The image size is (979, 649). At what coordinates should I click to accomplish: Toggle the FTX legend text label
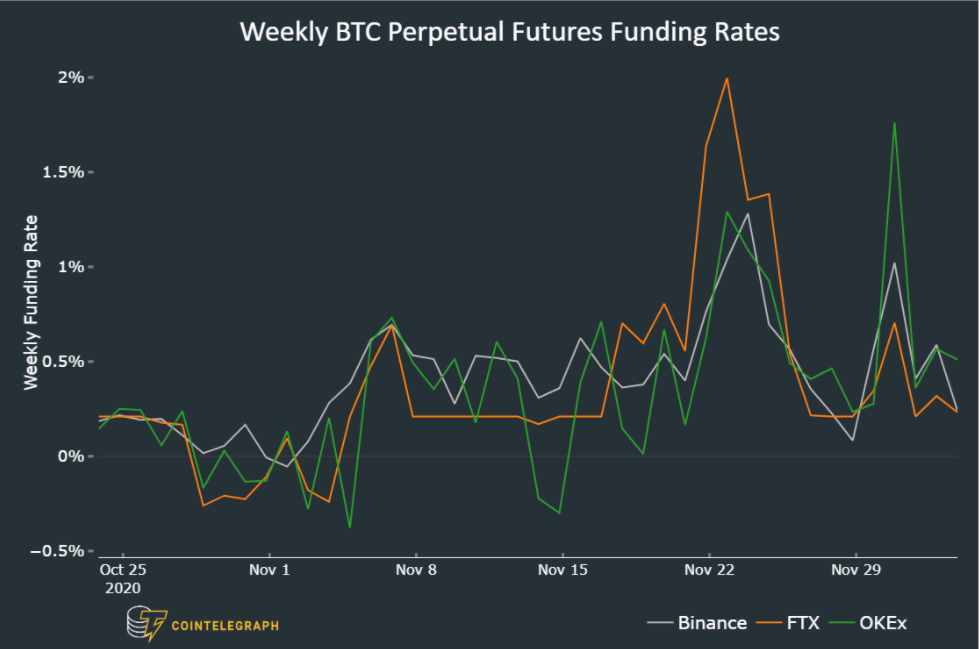pos(803,623)
